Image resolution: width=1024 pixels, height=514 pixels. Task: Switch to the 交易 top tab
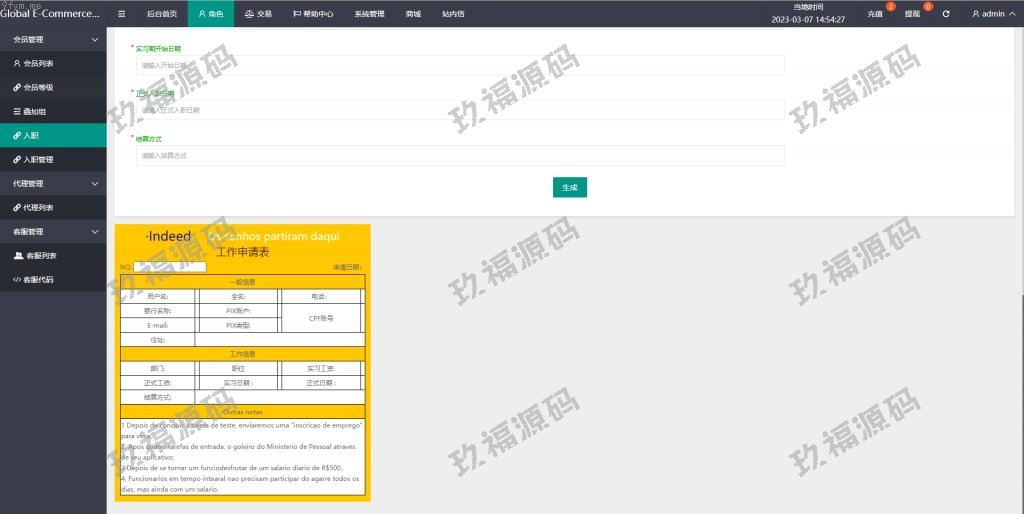pyautogui.click(x=258, y=14)
